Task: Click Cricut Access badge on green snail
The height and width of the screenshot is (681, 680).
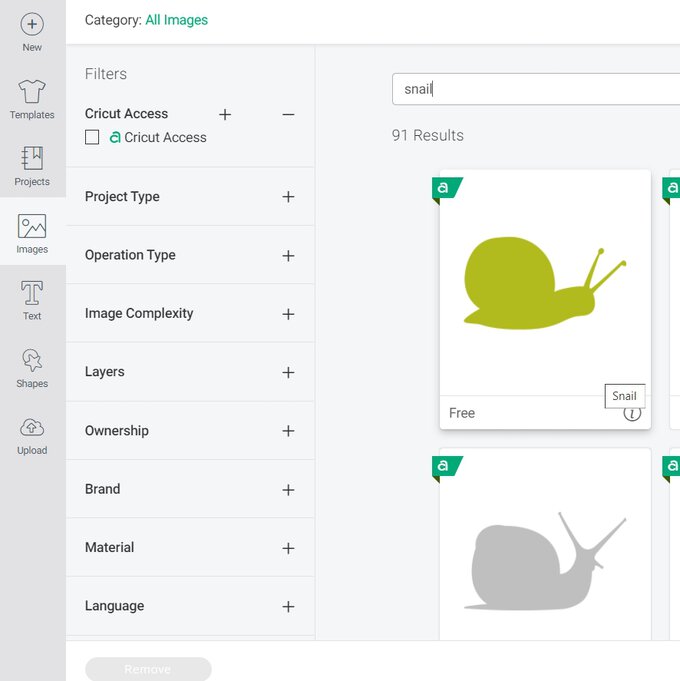Action: 445,188
